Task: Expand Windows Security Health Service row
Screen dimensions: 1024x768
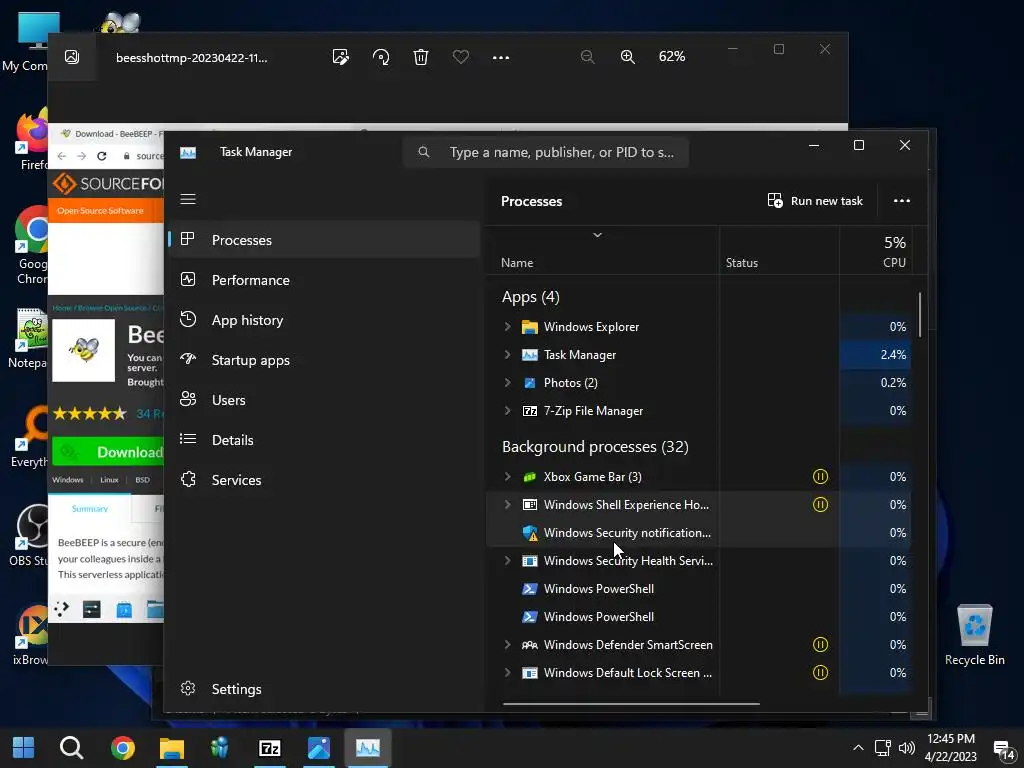Action: pyautogui.click(x=507, y=561)
